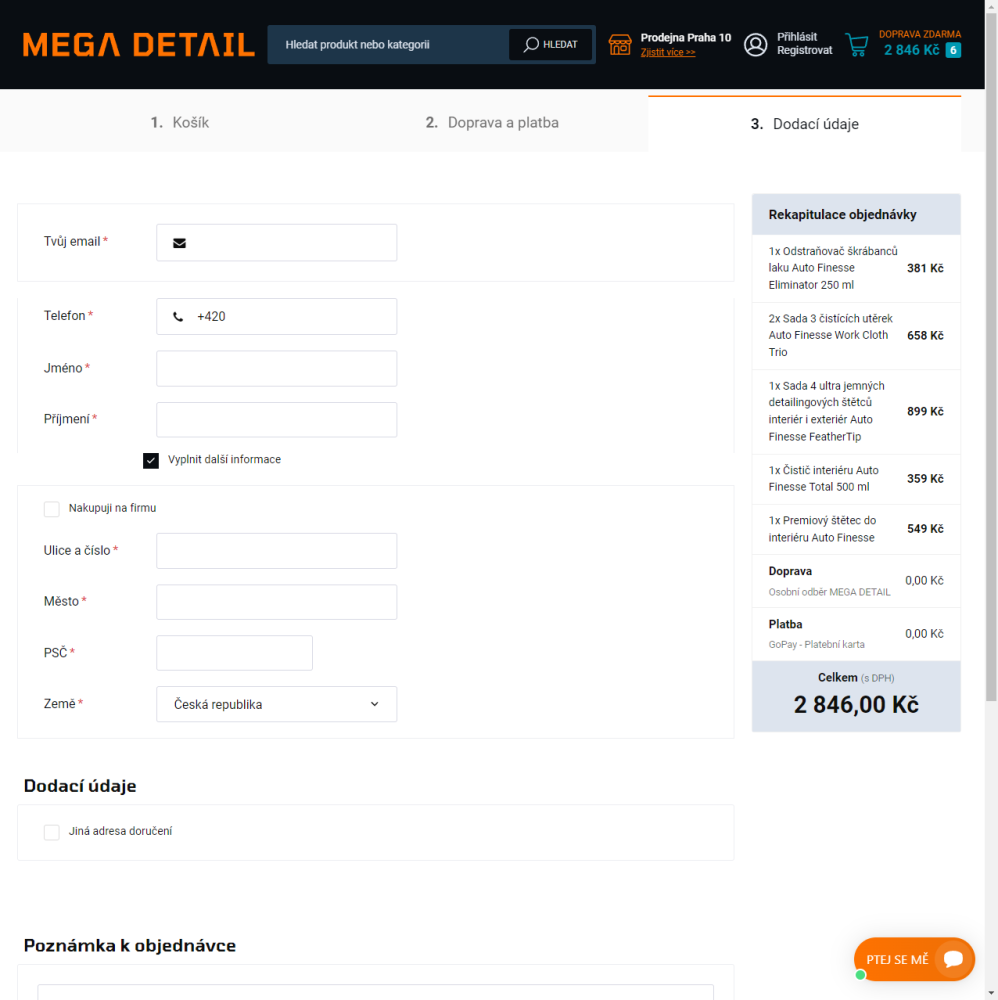Screen dimensions: 998x1000
Task: Click the Registrovat link
Action: pos(804,50)
